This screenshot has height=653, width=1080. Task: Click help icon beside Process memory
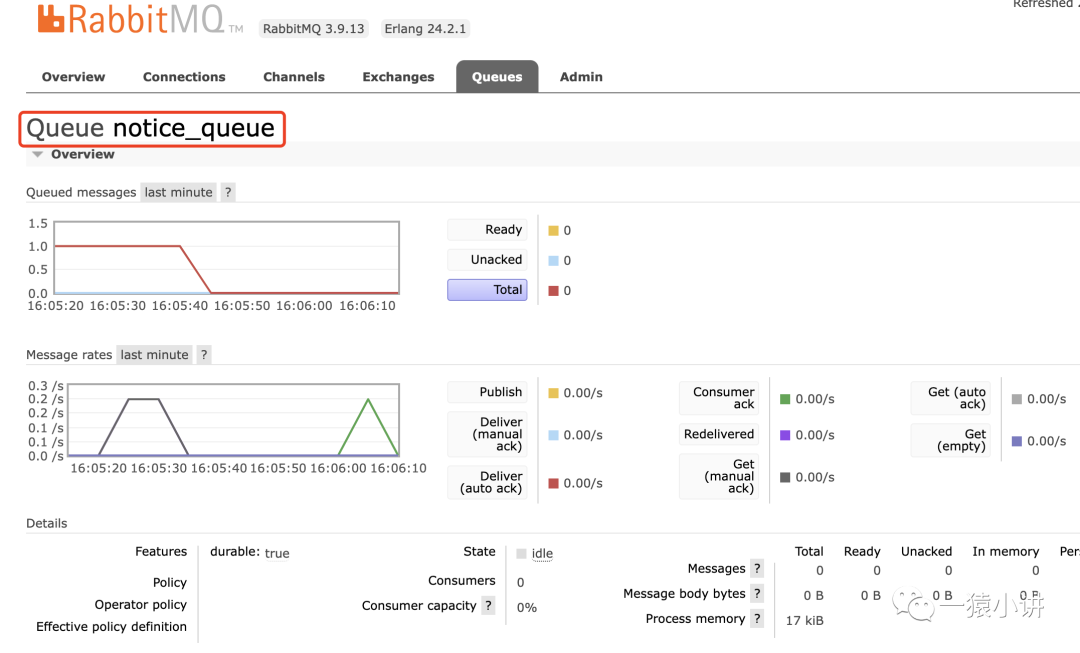point(757,619)
